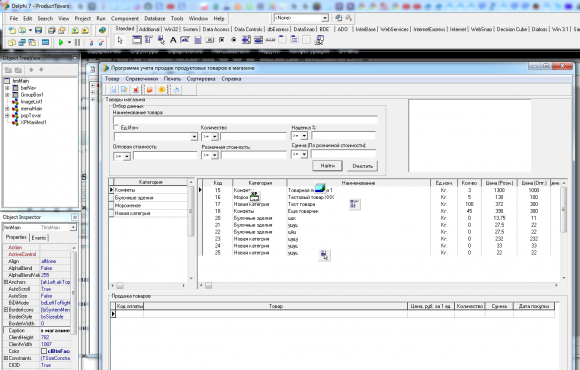This screenshot has height=370, width=580.
Task: Open the Количество comparison operator dropdown
Action: [x=215, y=137]
